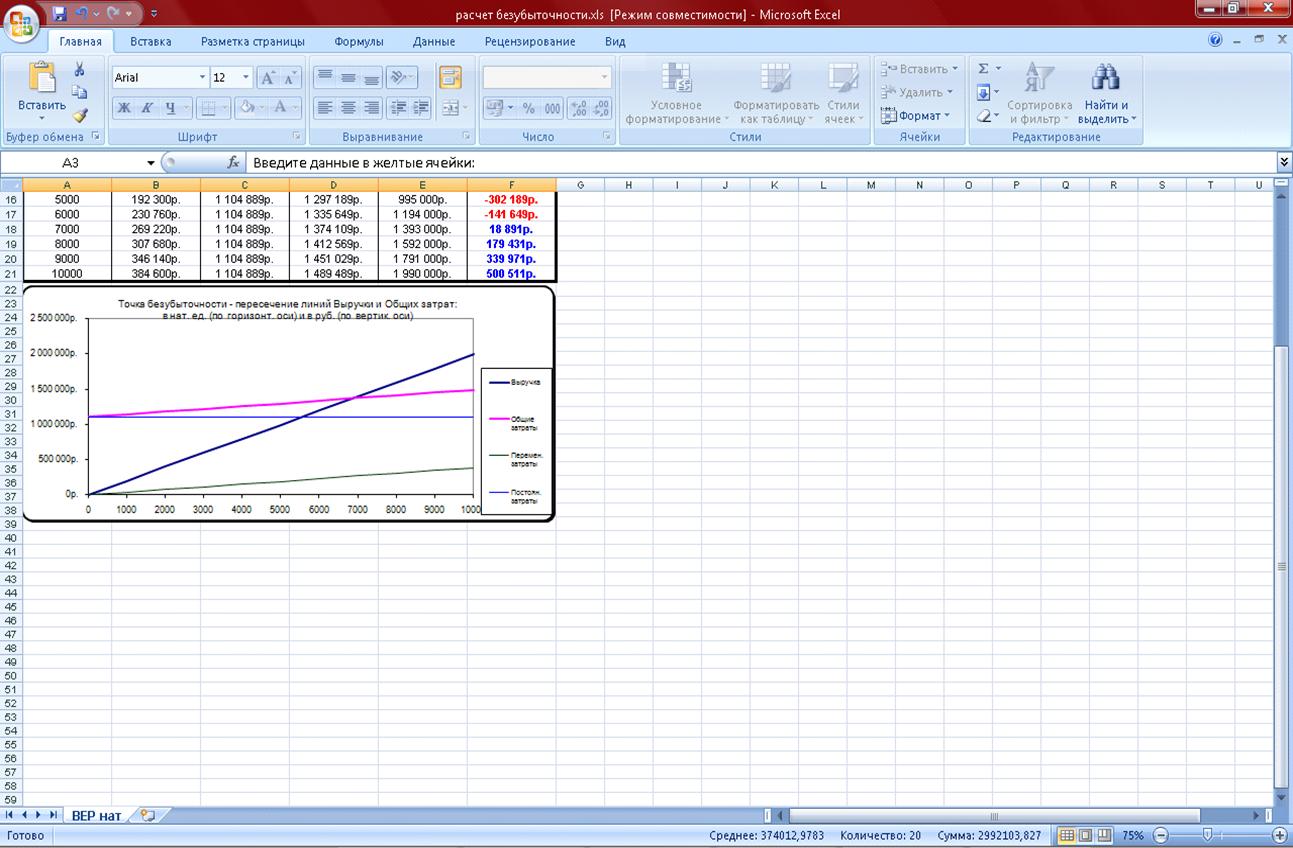Screen dimensions: 1293x848
Task: Click the Cut scissors icon
Action: (x=80, y=69)
